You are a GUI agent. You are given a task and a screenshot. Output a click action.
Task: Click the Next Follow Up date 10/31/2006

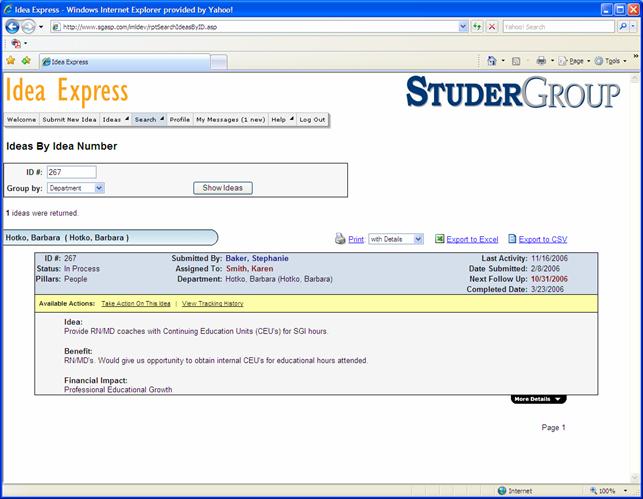549,279
